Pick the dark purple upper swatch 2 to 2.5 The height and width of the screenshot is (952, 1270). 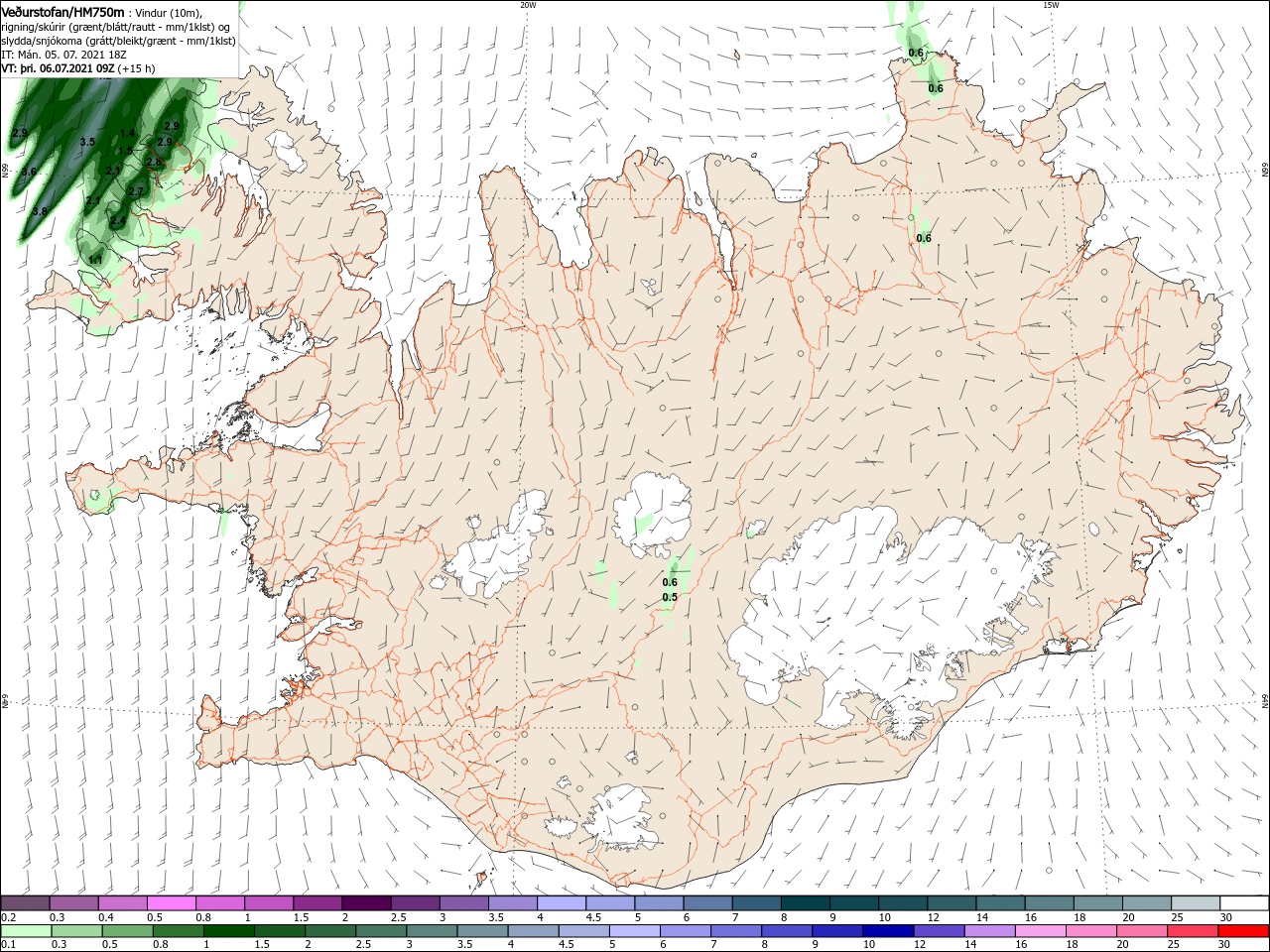pyautogui.click(x=365, y=903)
